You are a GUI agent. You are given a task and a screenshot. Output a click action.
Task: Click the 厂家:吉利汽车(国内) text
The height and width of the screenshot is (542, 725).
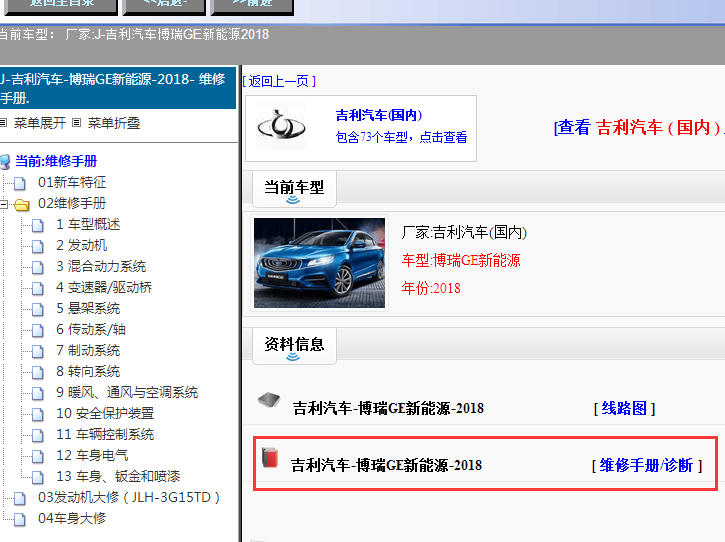(x=464, y=232)
